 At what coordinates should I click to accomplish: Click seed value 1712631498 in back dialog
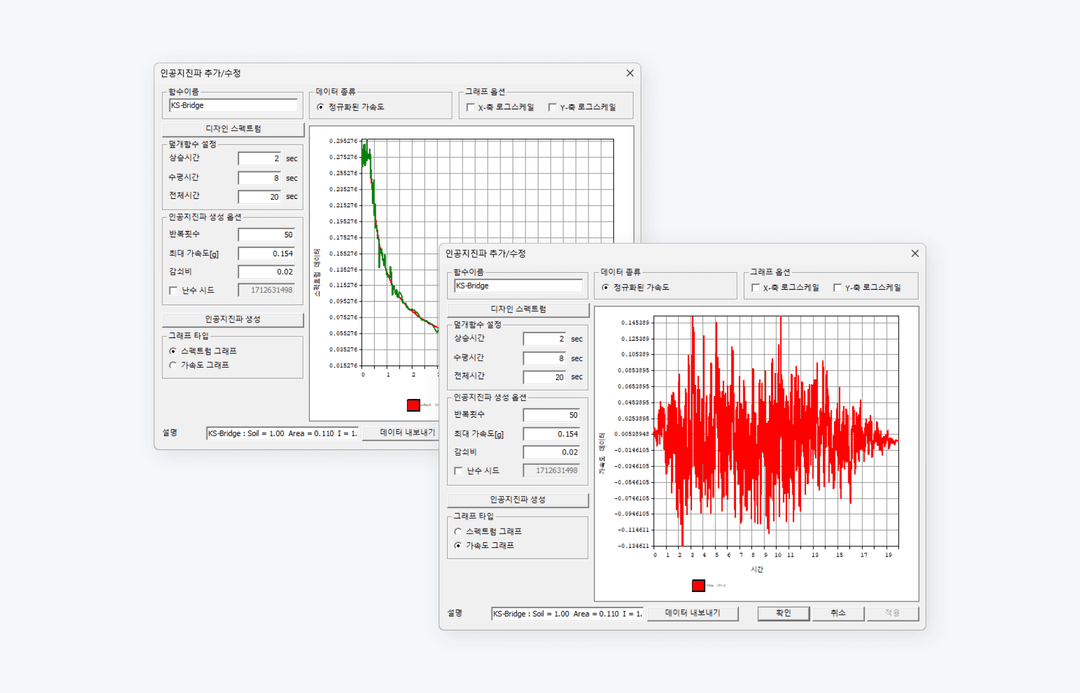(x=266, y=290)
